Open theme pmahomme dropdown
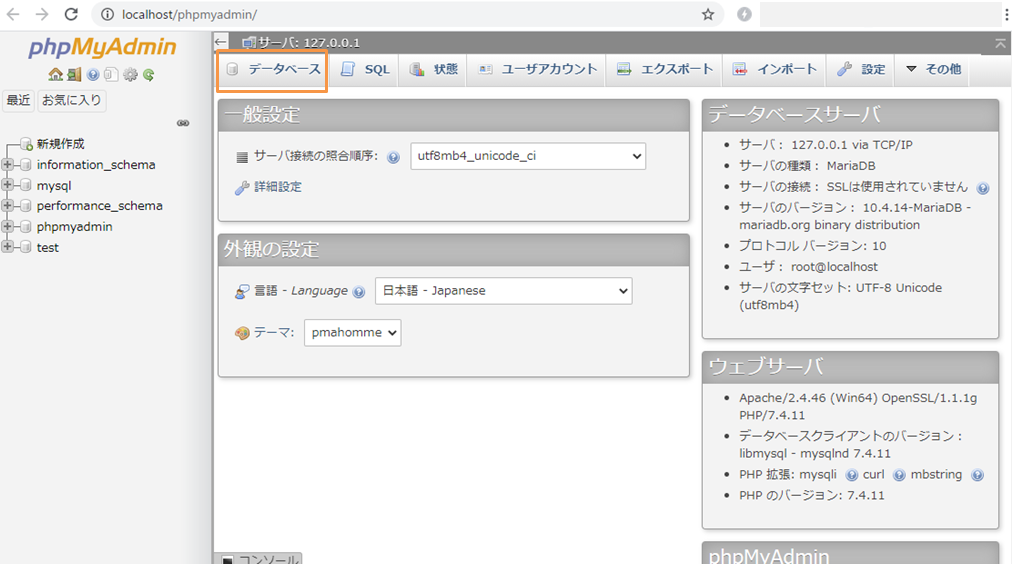 coord(352,333)
